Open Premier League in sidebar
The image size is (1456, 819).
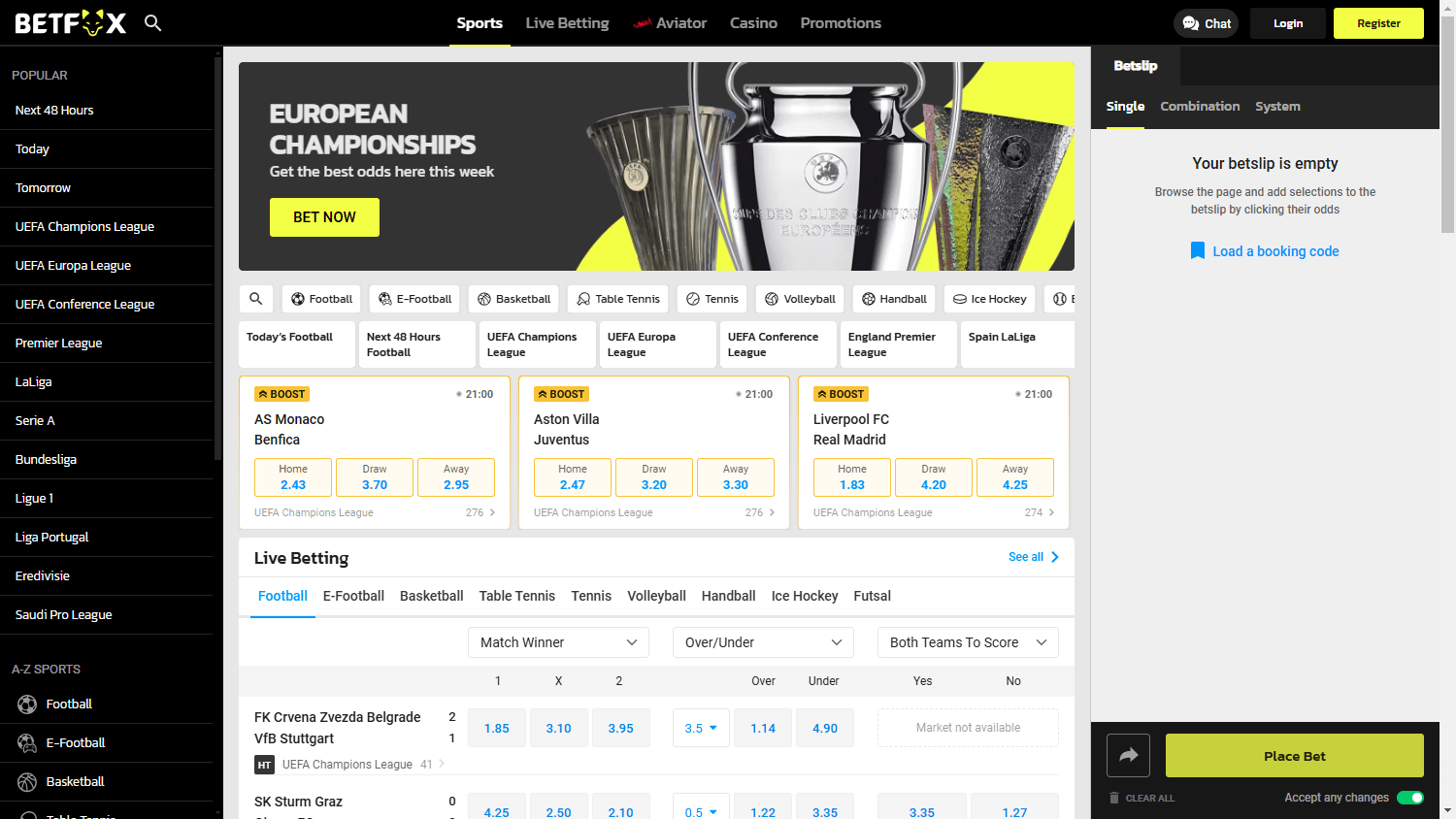click(x=106, y=344)
